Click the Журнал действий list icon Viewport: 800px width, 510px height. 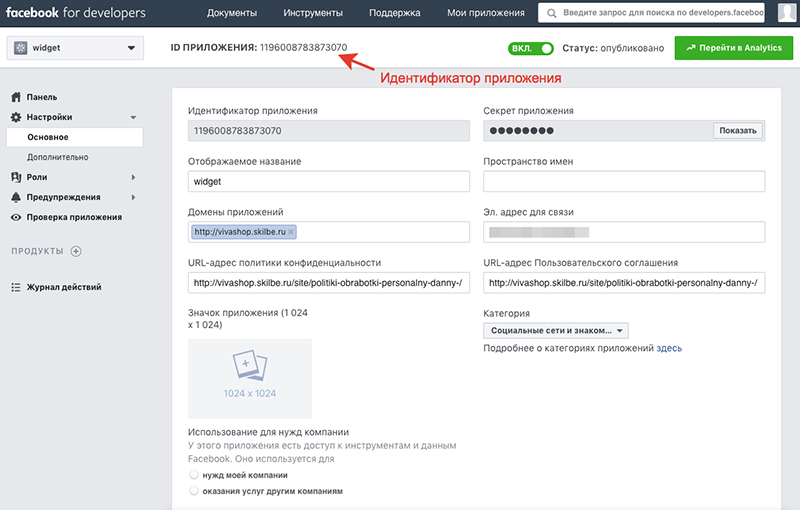tap(16, 287)
